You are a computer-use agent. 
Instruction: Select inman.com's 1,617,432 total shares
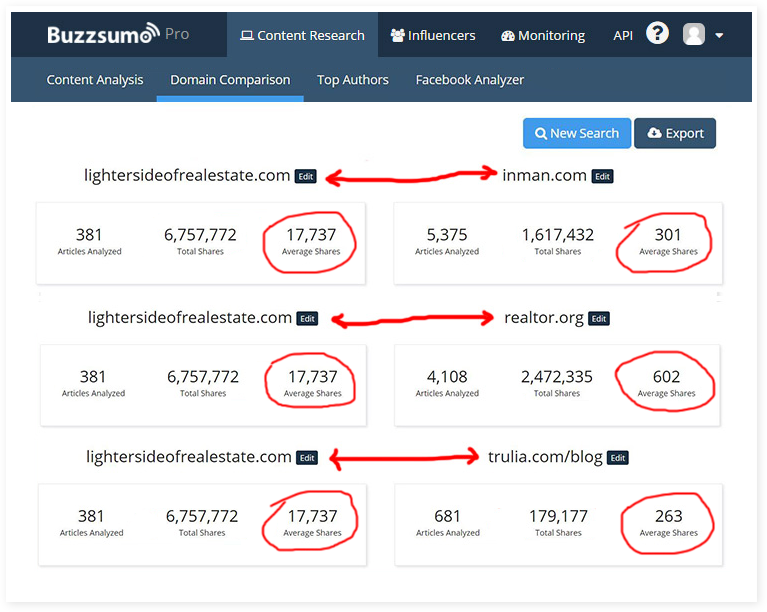[x=558, y=235]
